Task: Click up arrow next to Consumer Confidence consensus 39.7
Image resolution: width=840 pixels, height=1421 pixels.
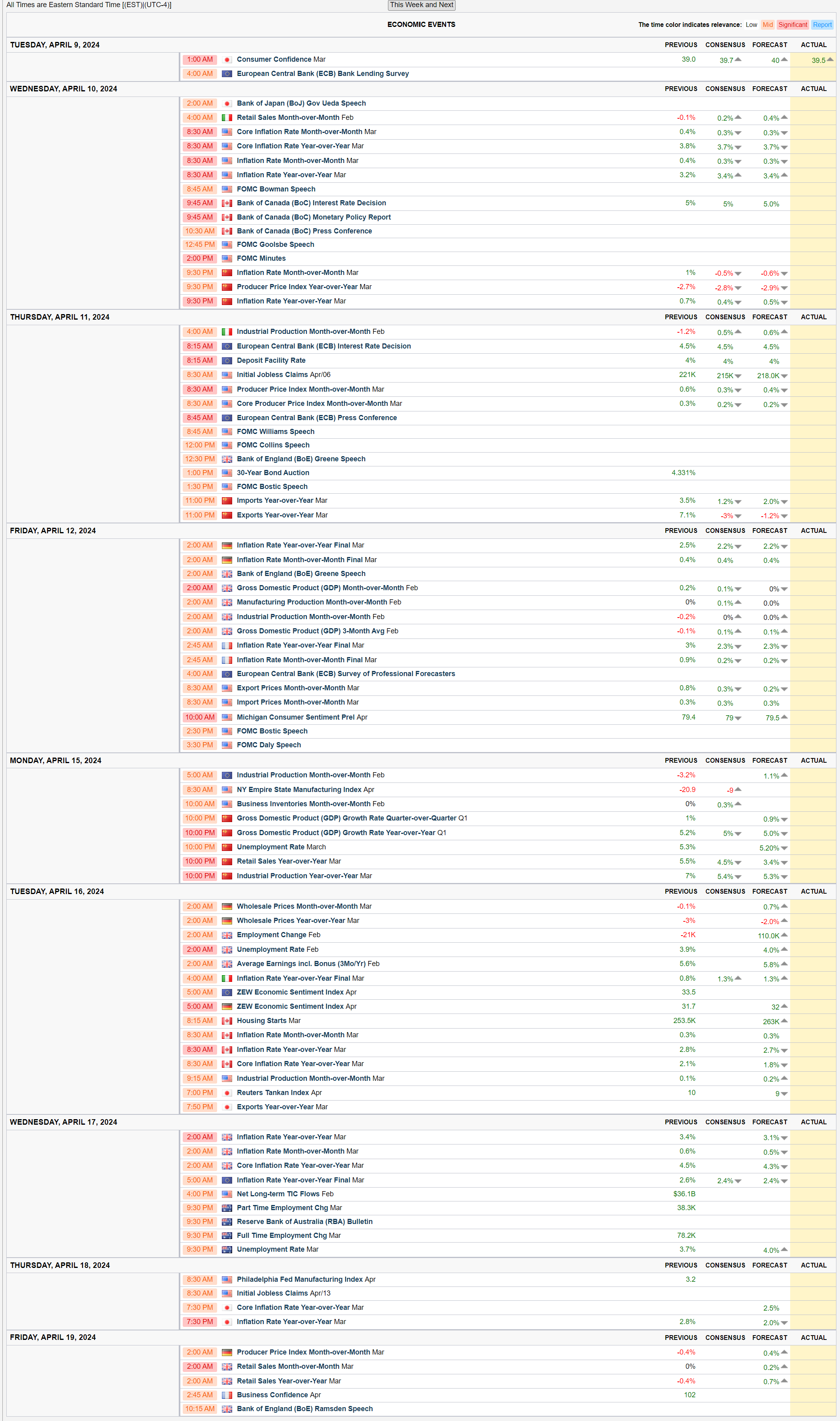Action: pyautogui.click(x=738, y=59)
